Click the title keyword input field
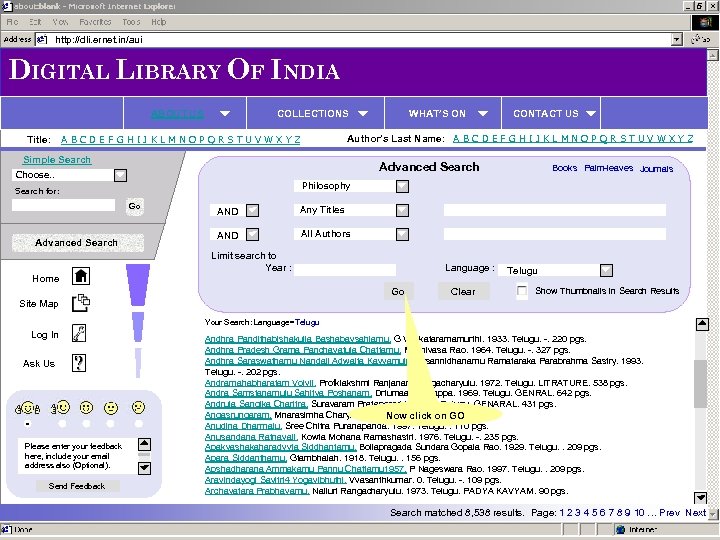 click(x=555, y=210)
